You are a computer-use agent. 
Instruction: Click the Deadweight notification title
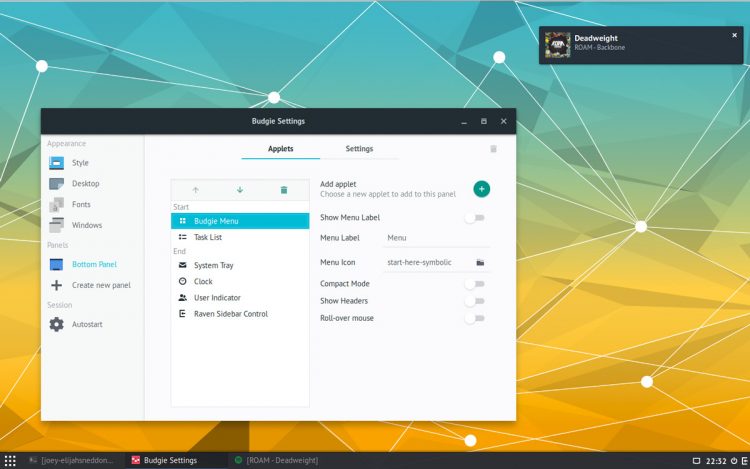(596, 38)
